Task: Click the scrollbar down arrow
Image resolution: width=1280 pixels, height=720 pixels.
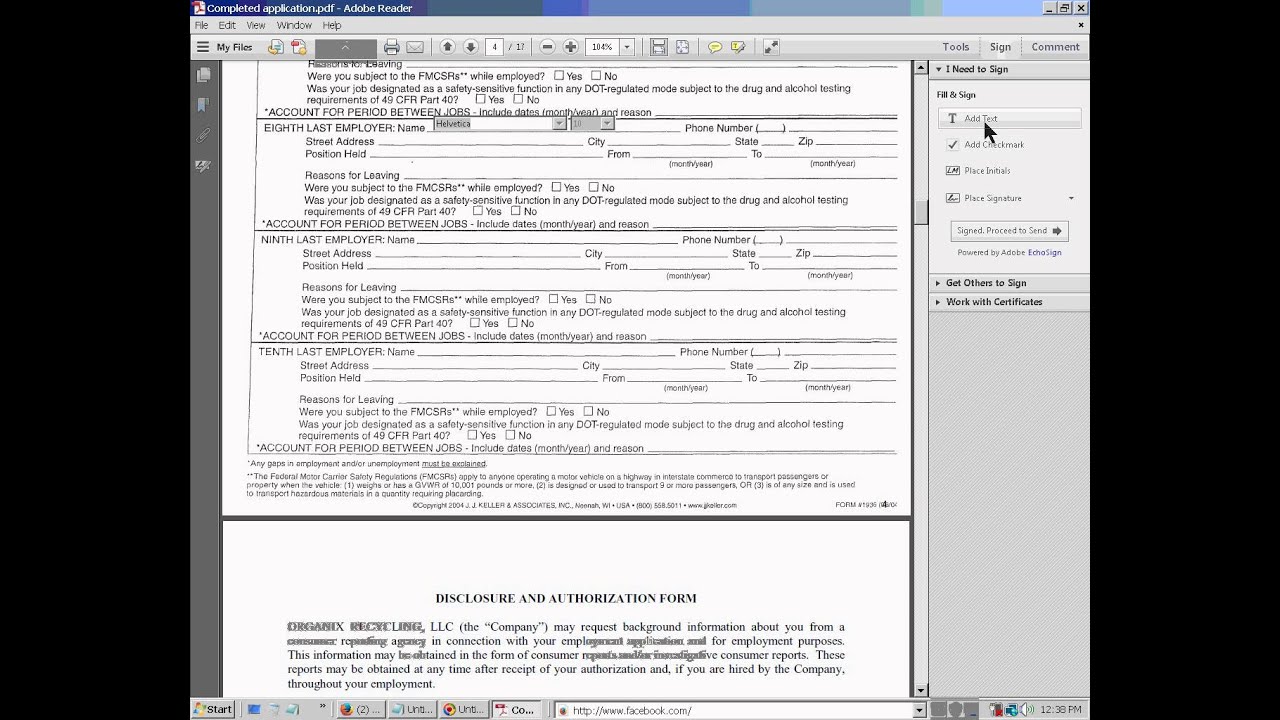Action: (x=921, y=690)
